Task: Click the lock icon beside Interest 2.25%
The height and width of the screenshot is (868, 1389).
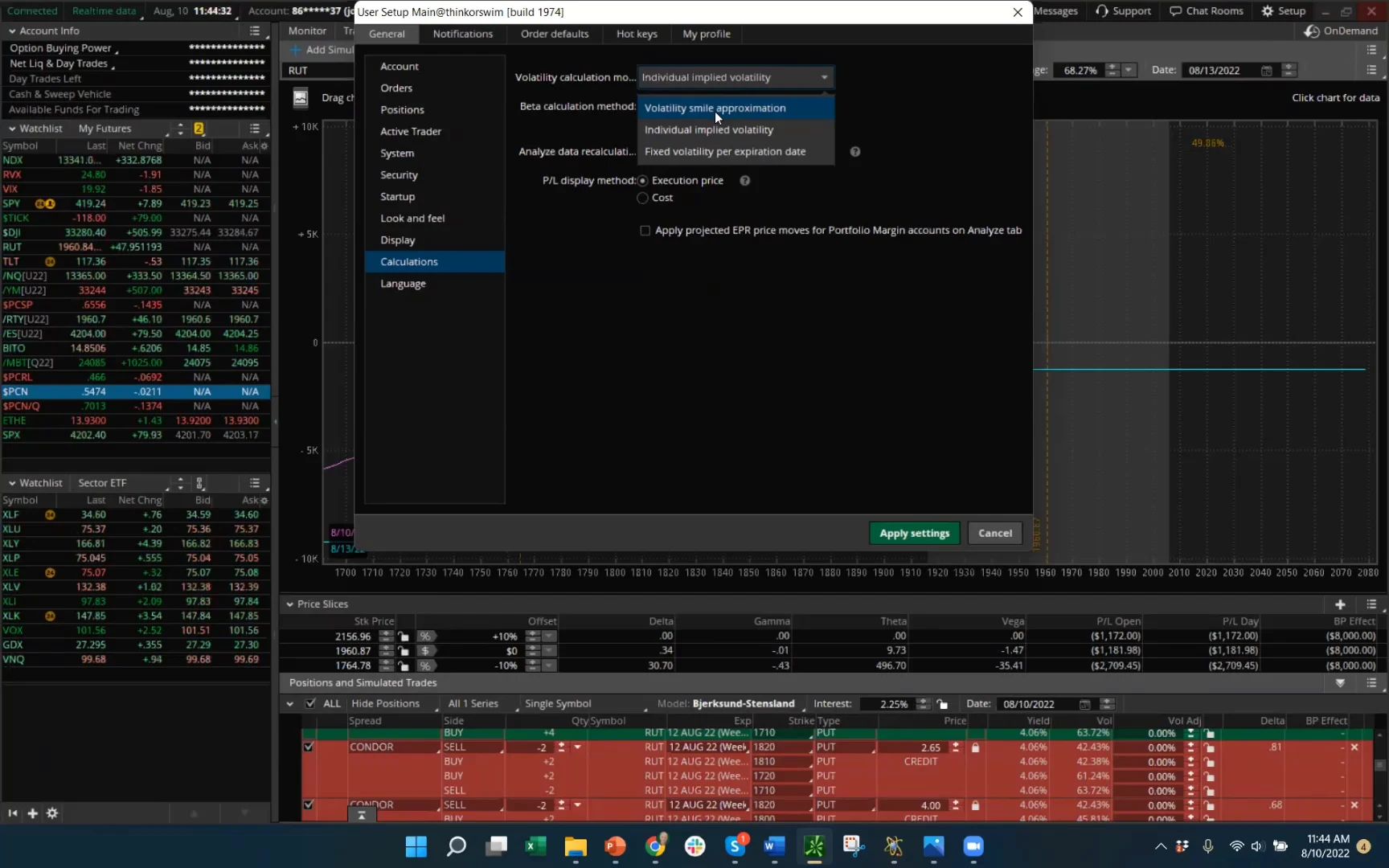Action: tap(942, 704)
